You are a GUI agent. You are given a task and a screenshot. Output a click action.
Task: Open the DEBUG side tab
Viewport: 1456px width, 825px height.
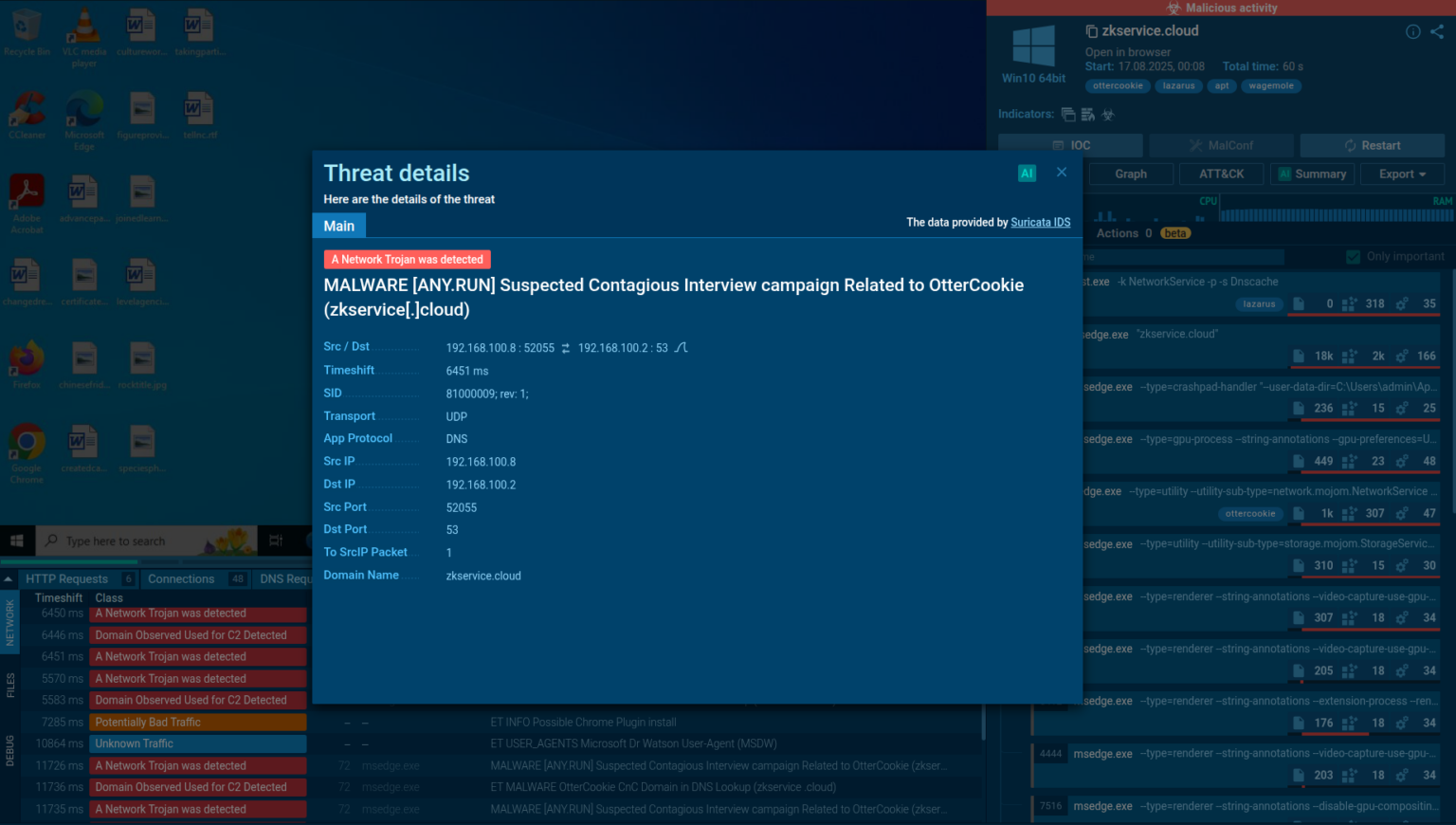10,750
